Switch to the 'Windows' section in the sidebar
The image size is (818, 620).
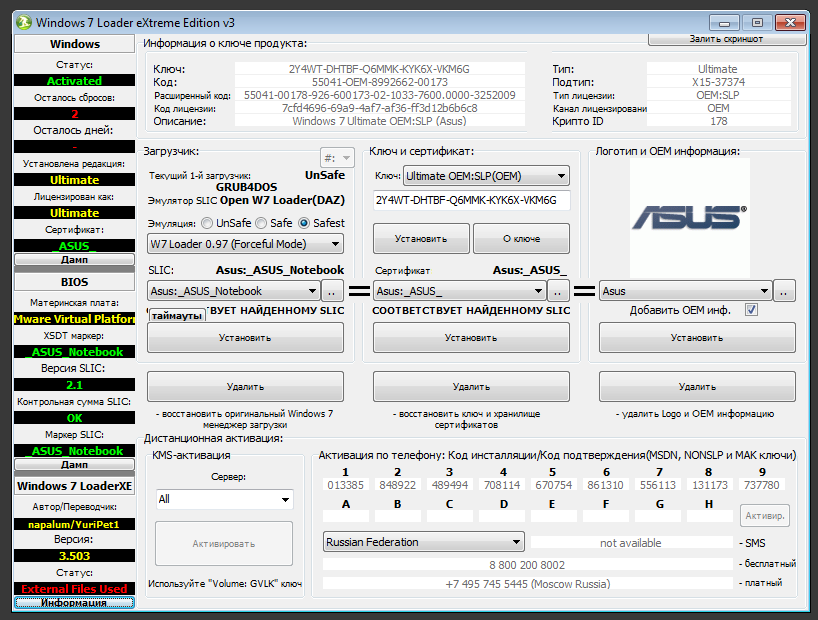tap(73, 43)
